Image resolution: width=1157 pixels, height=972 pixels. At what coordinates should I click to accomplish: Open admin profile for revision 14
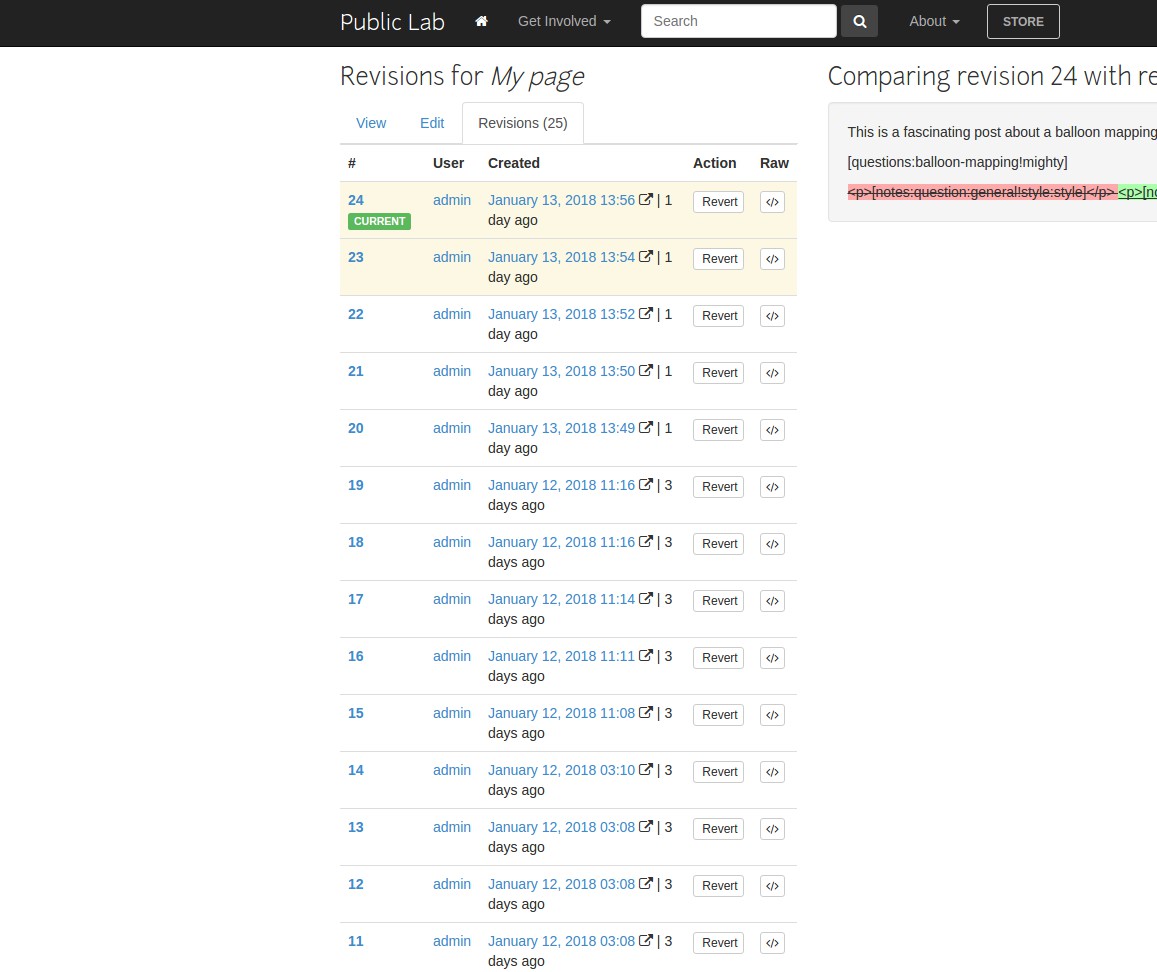point(452,771)
